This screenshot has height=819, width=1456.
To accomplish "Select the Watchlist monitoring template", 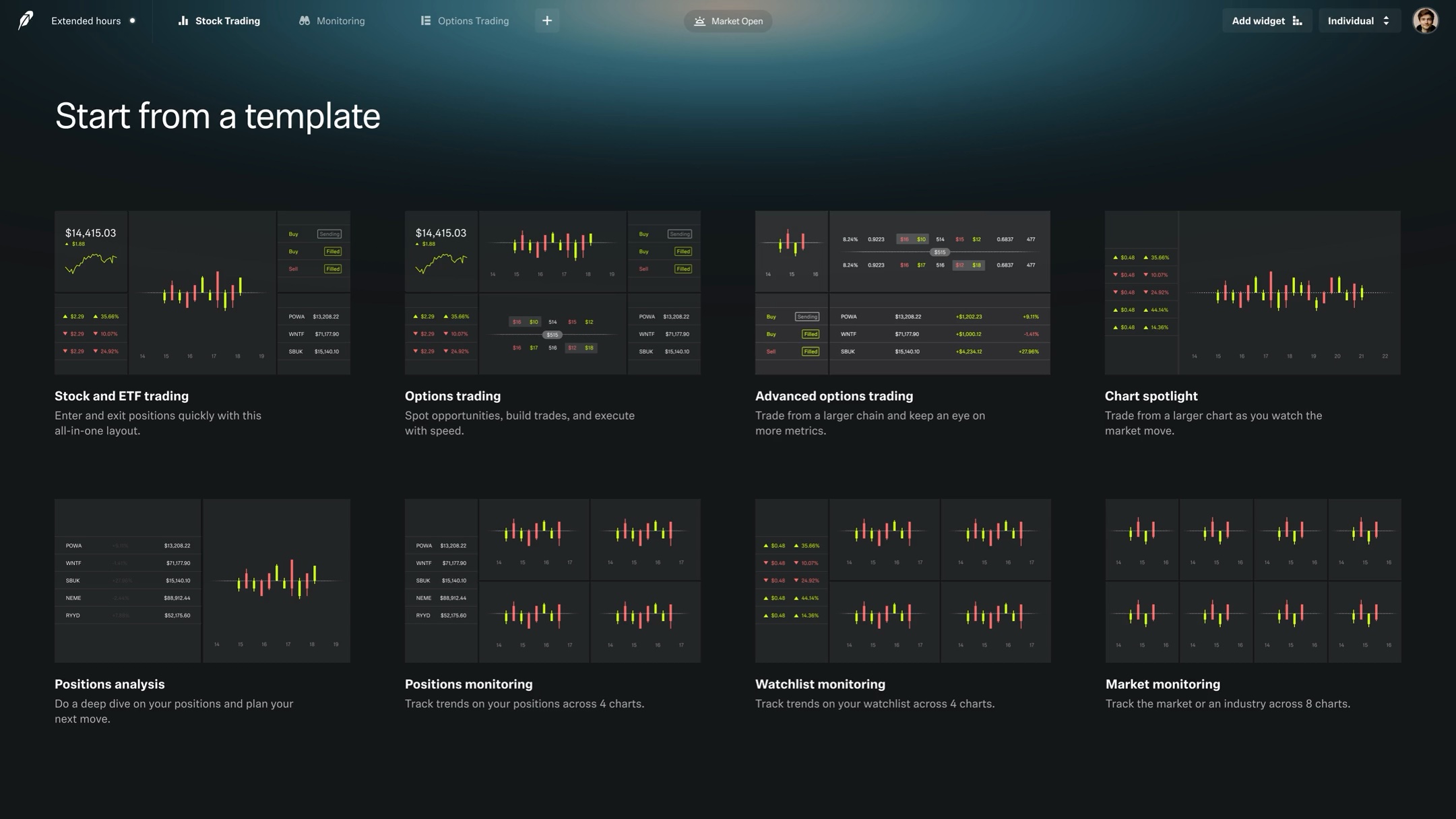I will coord(903,580).
